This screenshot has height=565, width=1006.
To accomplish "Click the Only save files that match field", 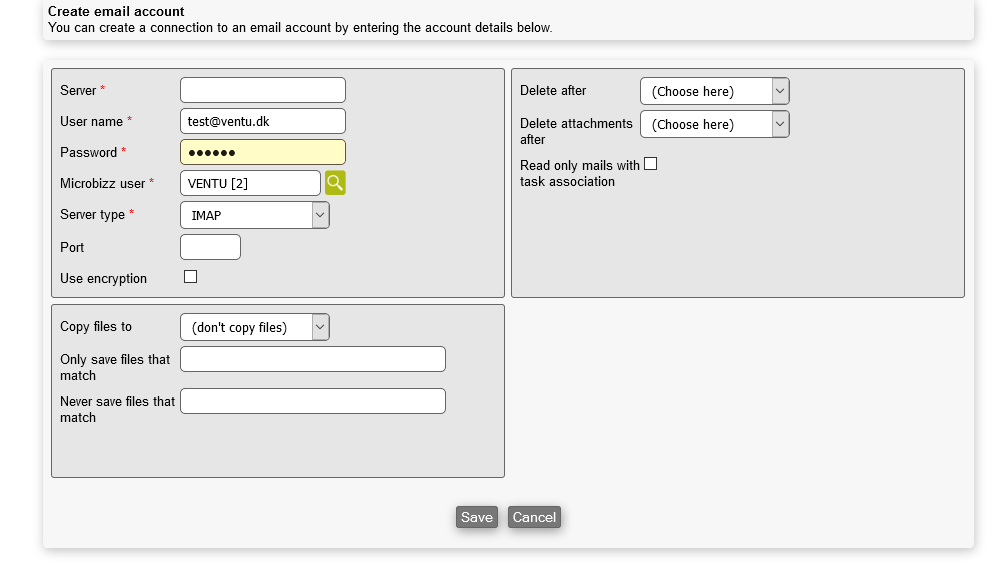I will click(312, 359).
